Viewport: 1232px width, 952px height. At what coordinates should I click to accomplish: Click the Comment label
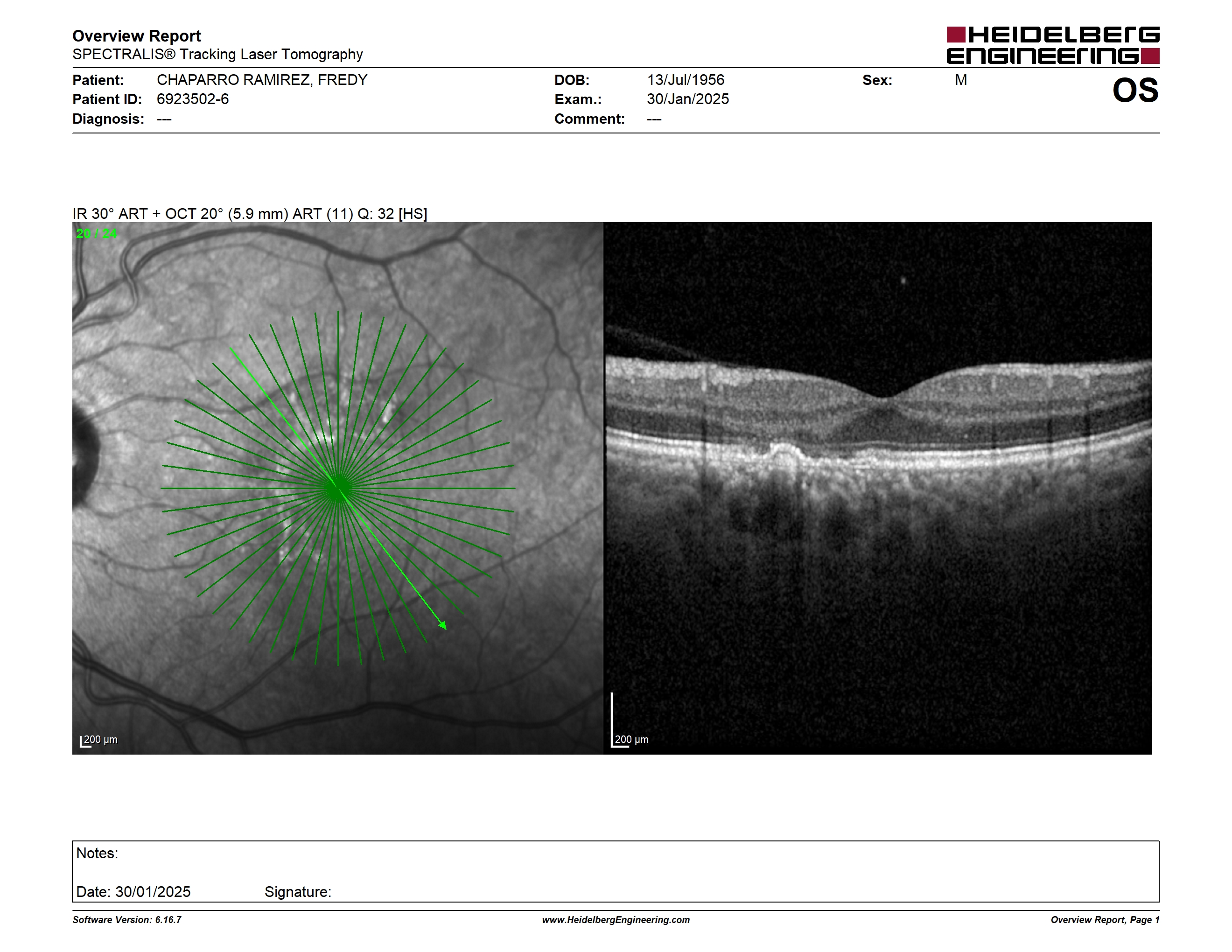(589, 119)
